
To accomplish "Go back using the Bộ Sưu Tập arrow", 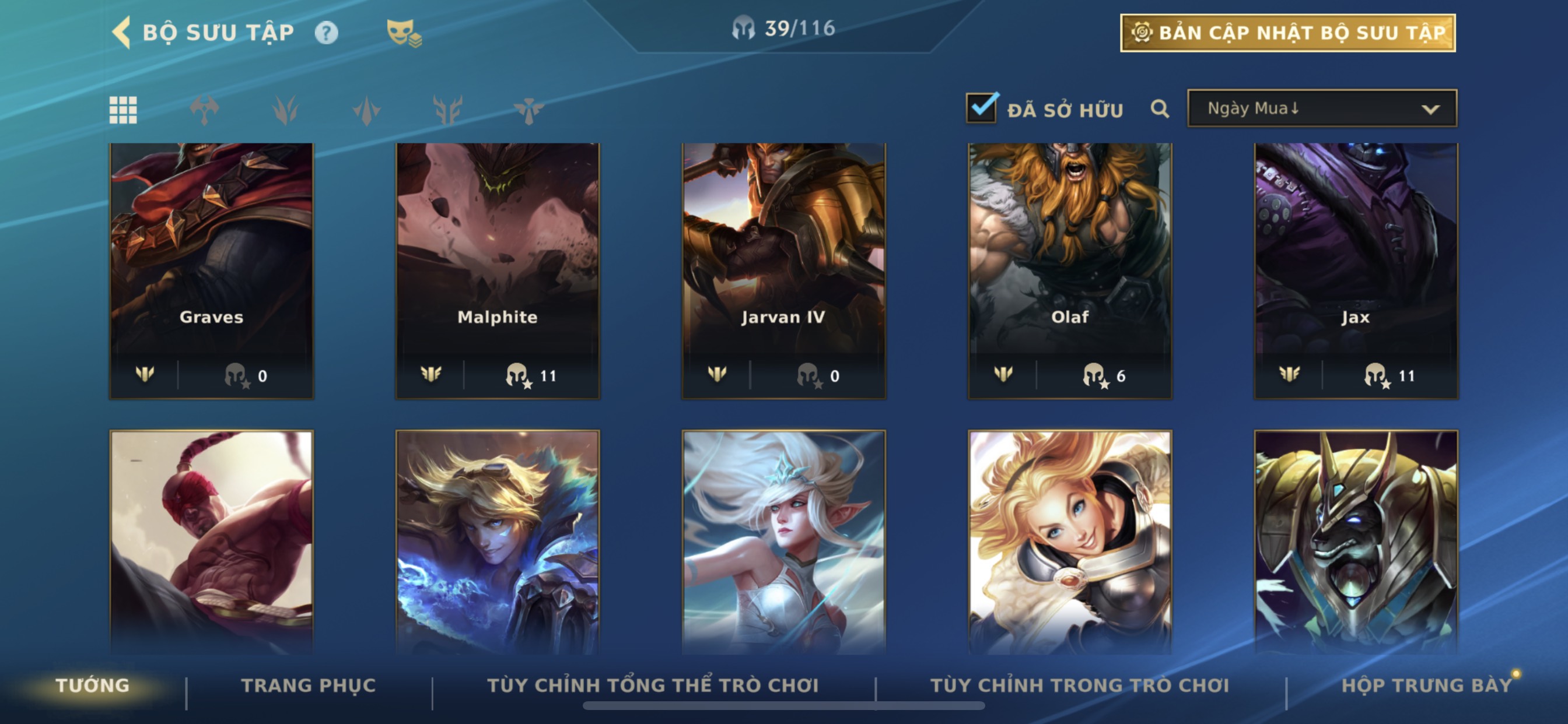I will (121, 31).
